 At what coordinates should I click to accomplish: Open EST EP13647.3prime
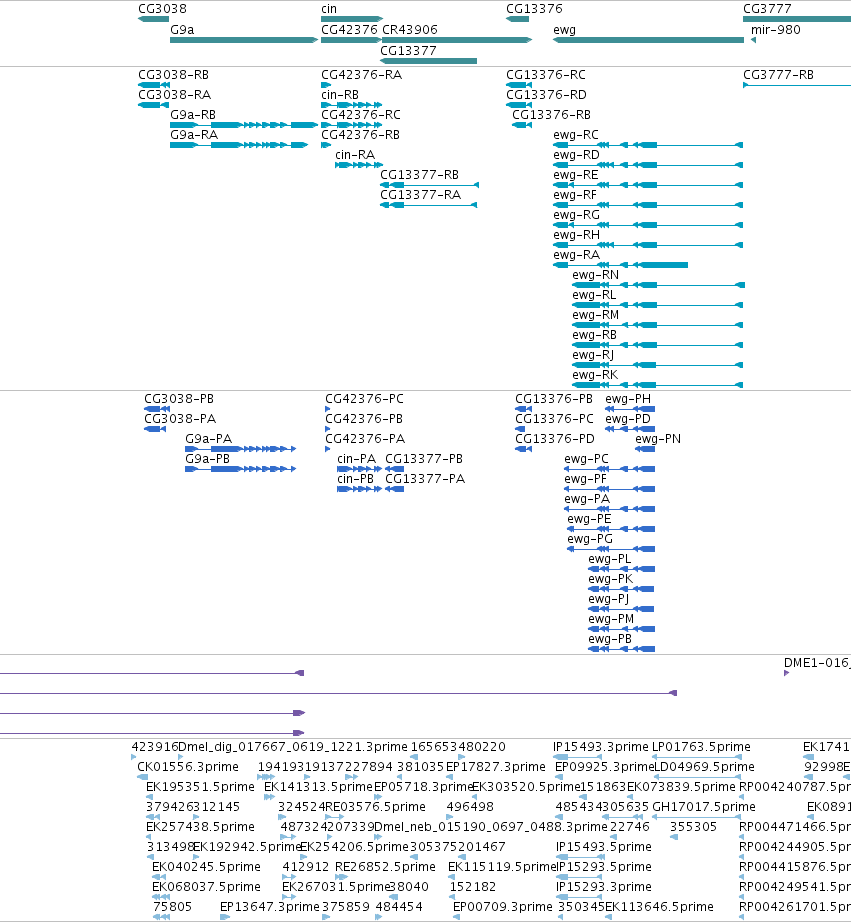point(269,907)
